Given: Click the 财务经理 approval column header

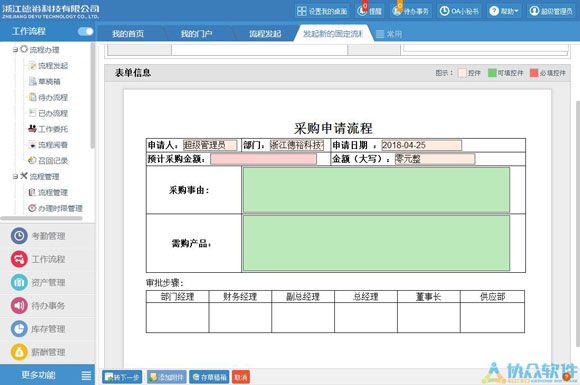Looking at the screenshot, I should tap(240, 297).
